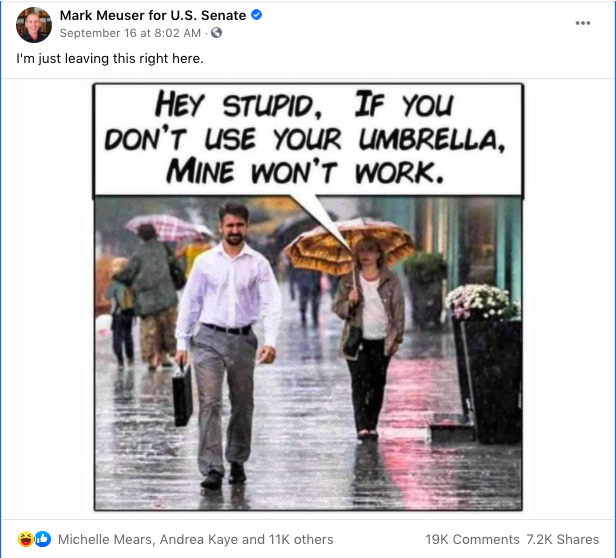Screen dimensions: 616x558
Task: Open the "Mark Meuser for U.S. Senate" page
Action: 152,16
